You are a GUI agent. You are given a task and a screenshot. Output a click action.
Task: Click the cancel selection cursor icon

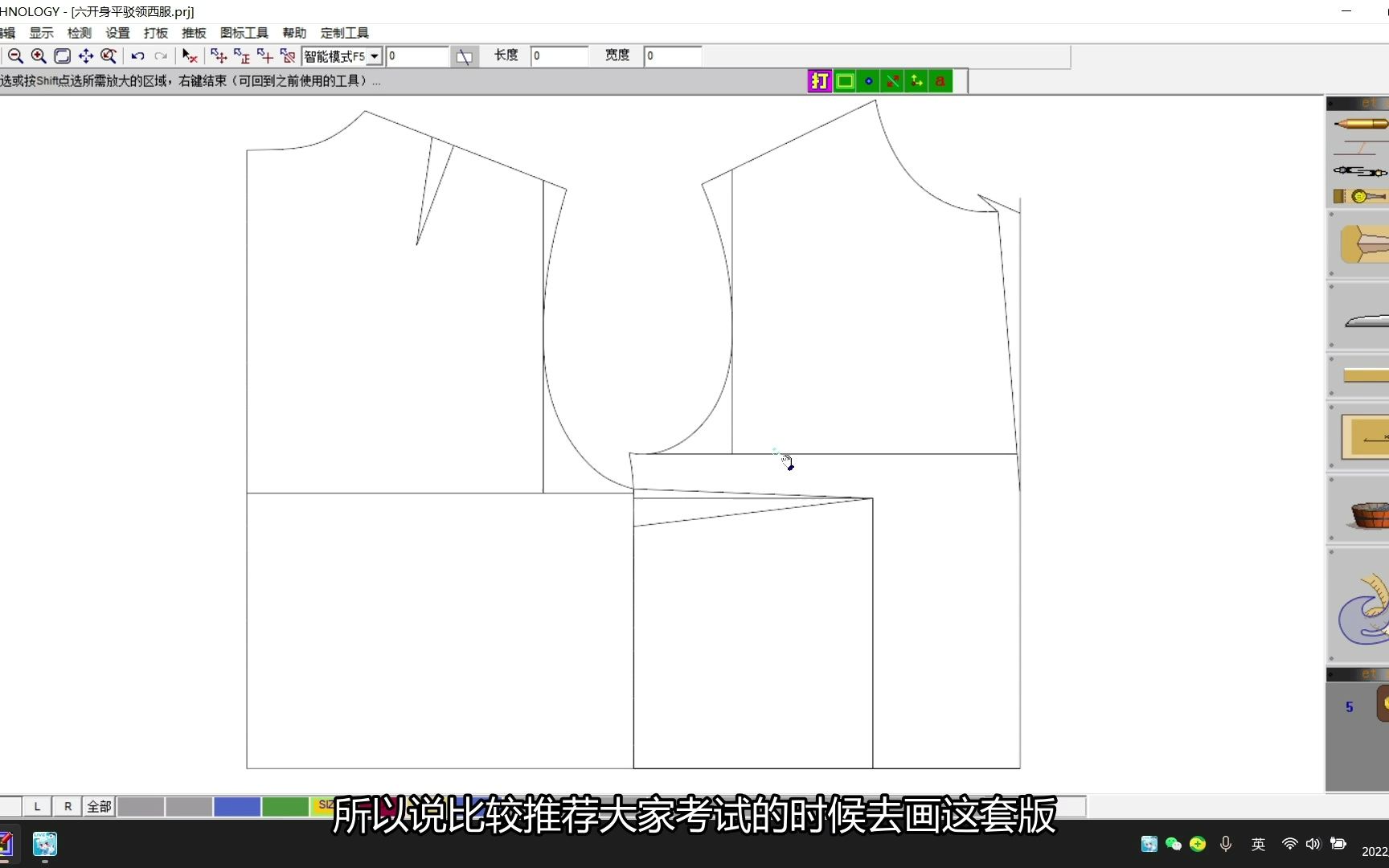pos(190,56)
